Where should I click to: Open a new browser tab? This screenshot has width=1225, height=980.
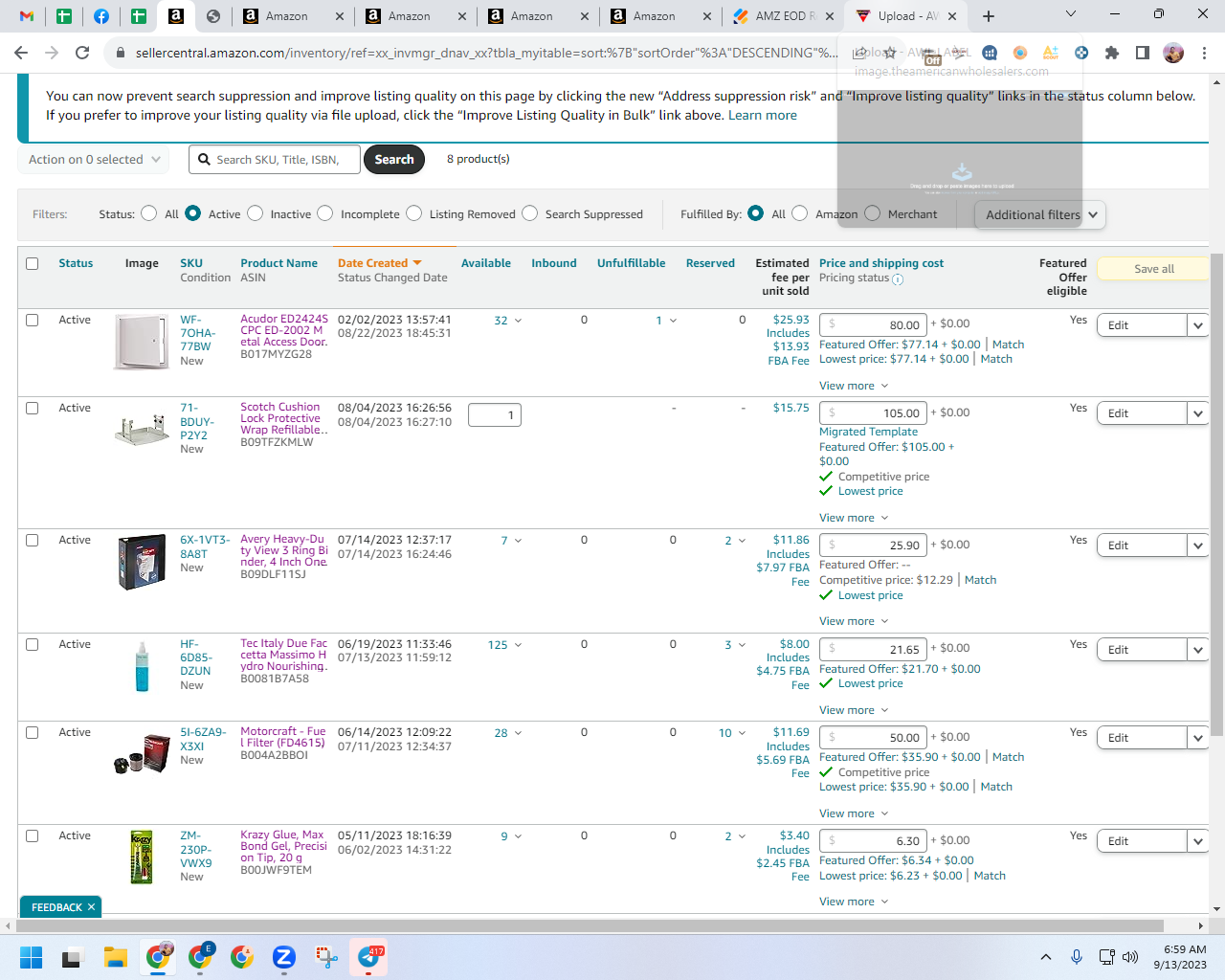[x=989, y=16]
